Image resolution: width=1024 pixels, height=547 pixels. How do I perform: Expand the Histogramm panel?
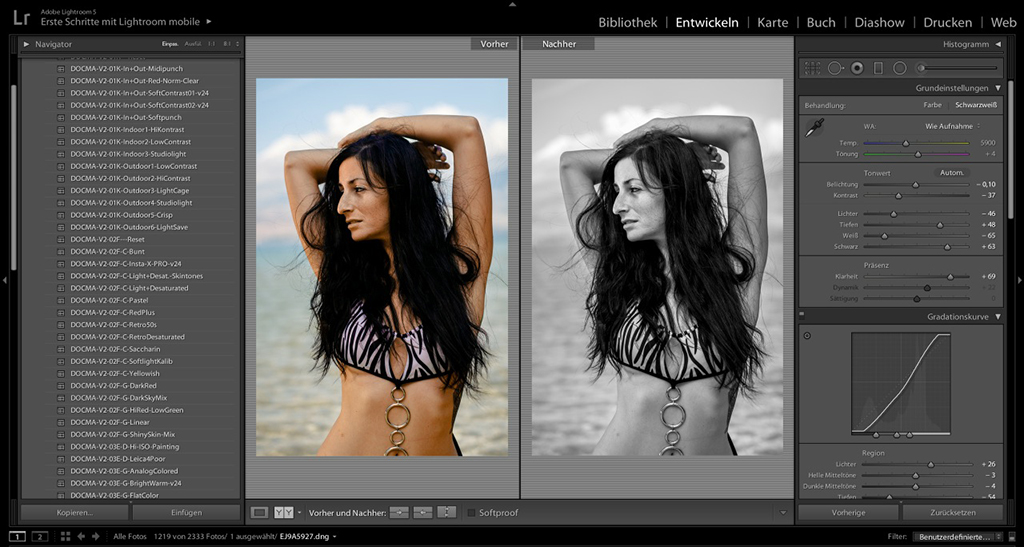click(998, 44)
